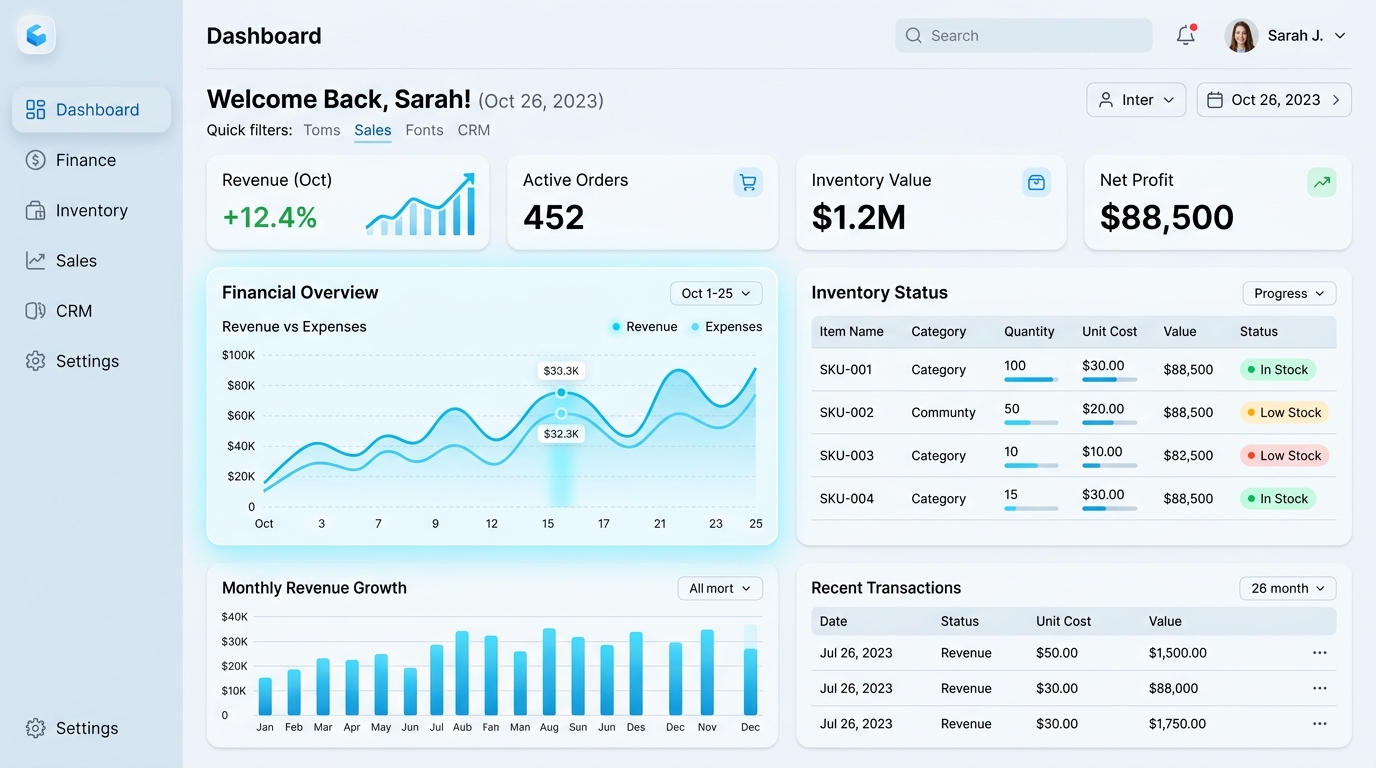Go to Dashboard in the sidebar
1376x768 pixels.
[x=91, y=110]
